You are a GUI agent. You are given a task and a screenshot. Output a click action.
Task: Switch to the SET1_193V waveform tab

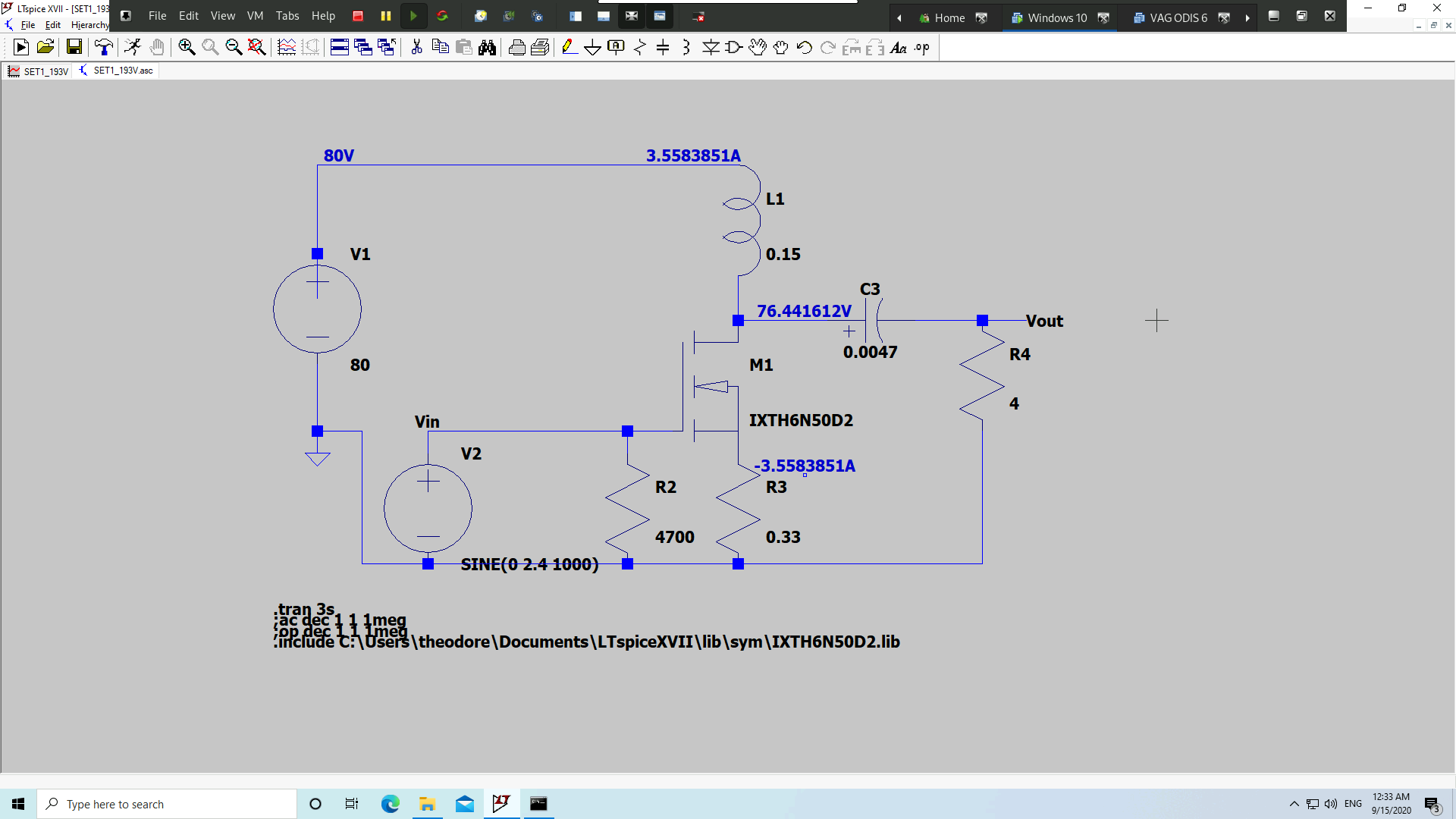(38, 71)
